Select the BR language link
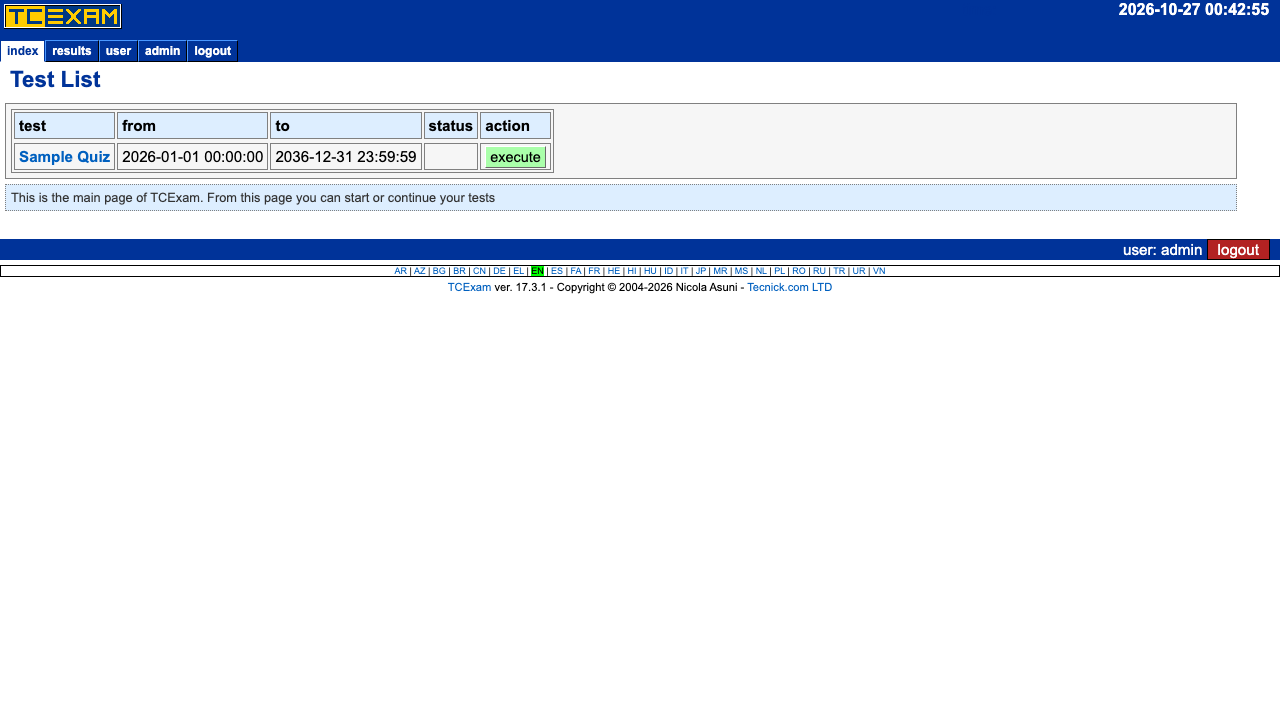 click(x=459, y=271)
